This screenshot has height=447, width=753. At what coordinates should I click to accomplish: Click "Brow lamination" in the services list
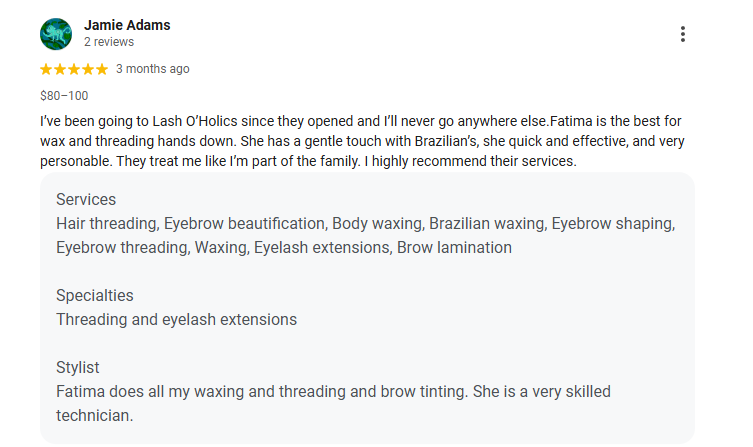point(454,247)
